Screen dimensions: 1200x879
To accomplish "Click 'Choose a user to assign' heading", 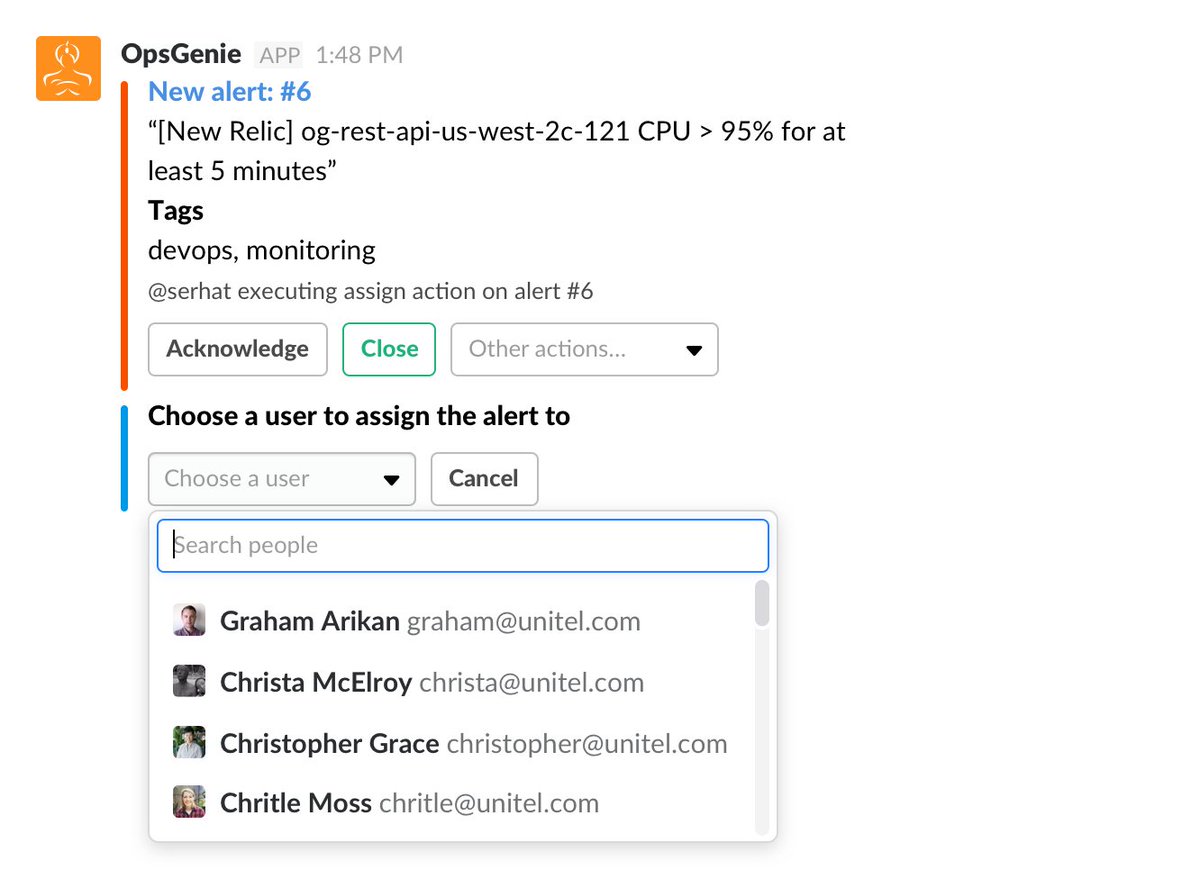I will [359, 416].
